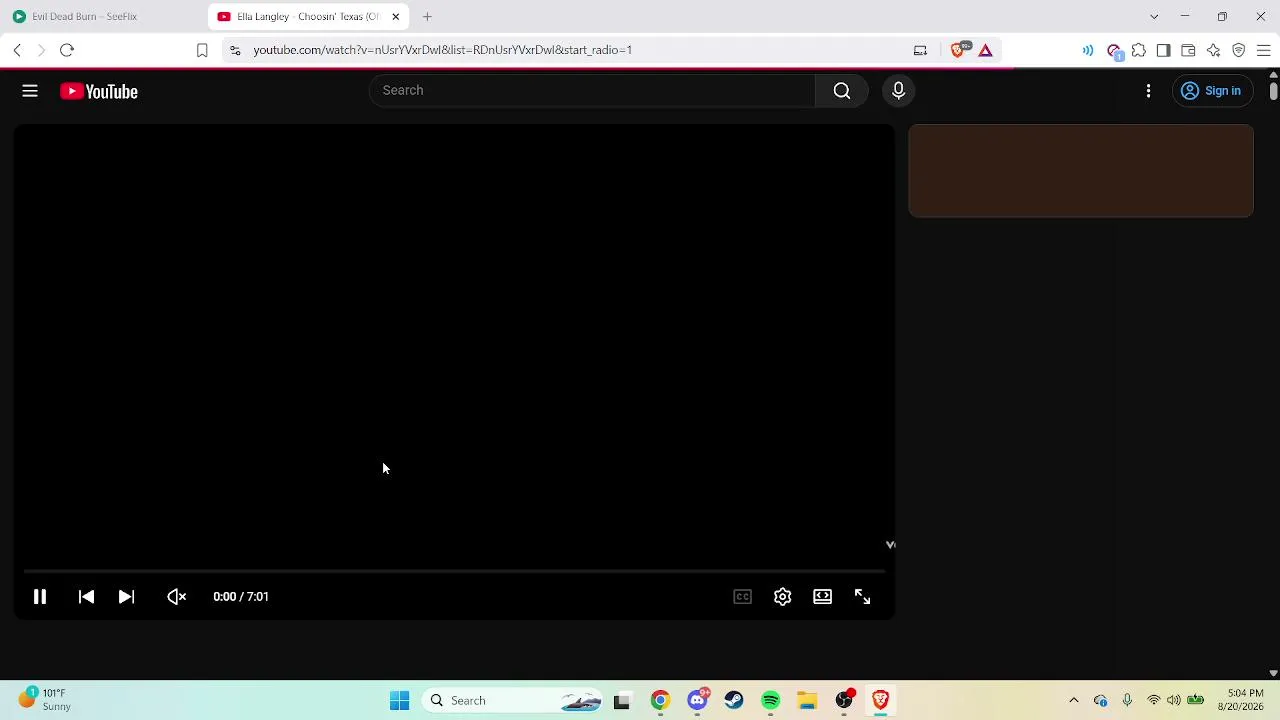The height and width of the screenshot is (720, 1280).
Task: Open Chrome from the taskbar
Action: tap(660, 701)
